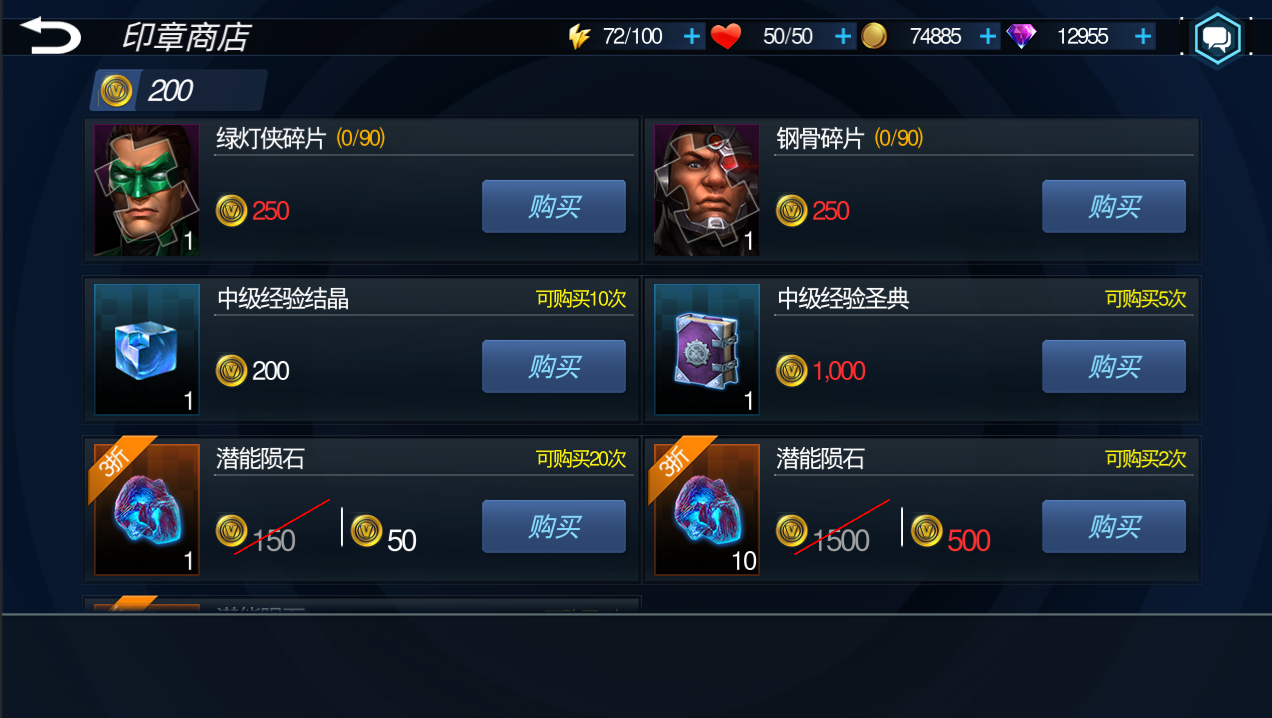The width and height of the screenshot is (1272, 718).
Task: Add gold coins via plus beside 74885
Action: pos(988,37)
